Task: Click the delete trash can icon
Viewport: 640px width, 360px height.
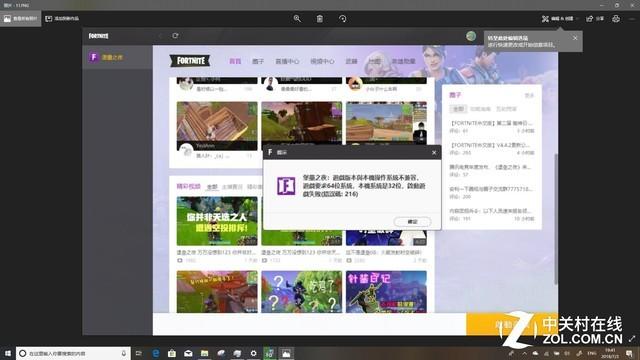Action: click(320, 19)
